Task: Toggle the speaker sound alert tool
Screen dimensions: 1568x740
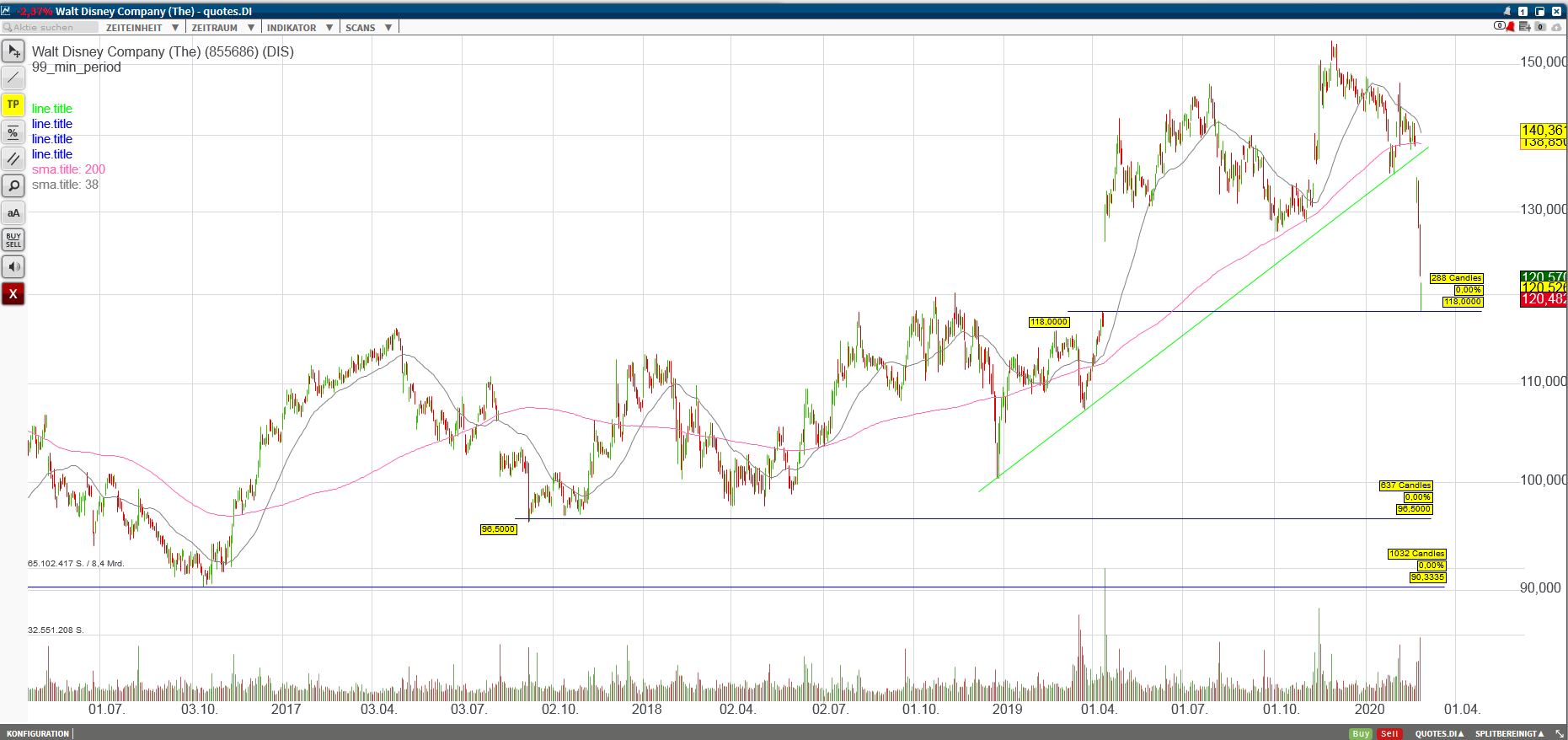Action: tap(13, 267)
